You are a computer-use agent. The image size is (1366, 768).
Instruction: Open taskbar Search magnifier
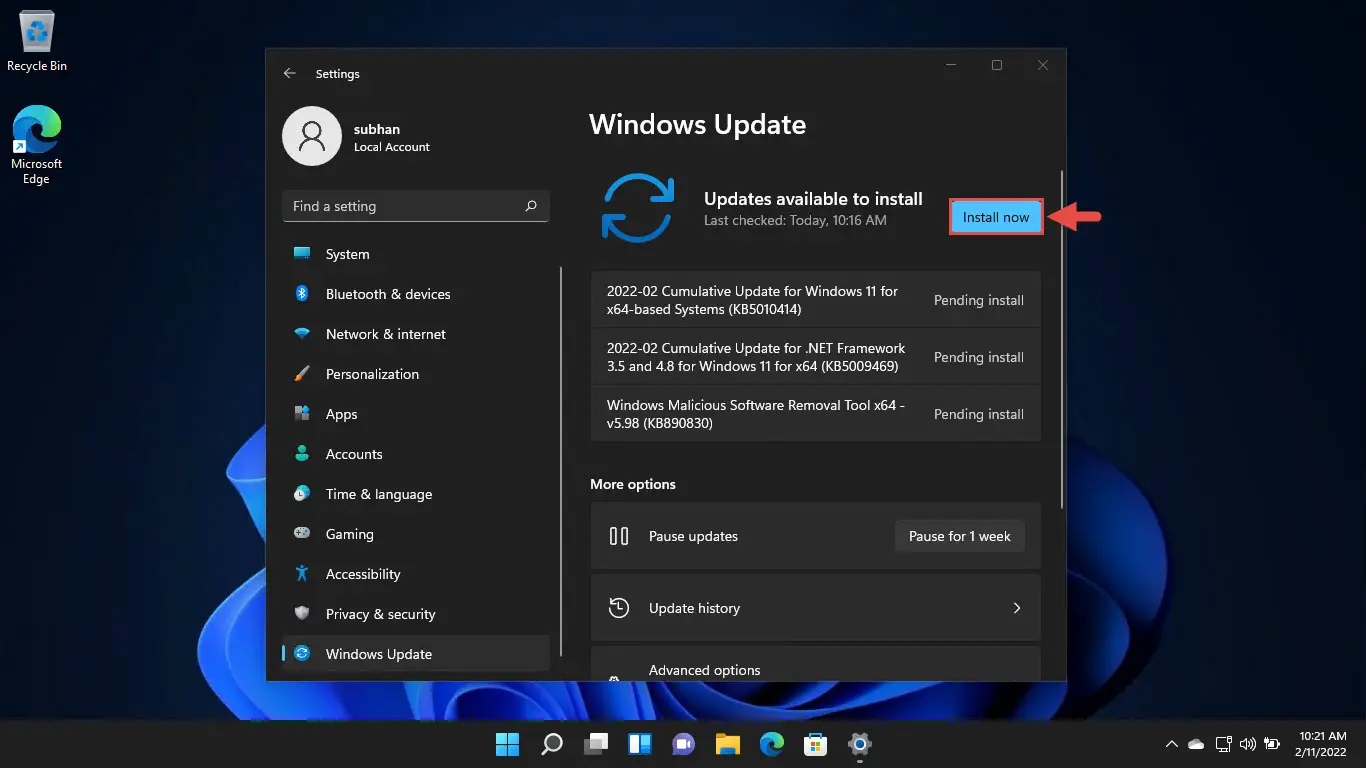[552, 744]
